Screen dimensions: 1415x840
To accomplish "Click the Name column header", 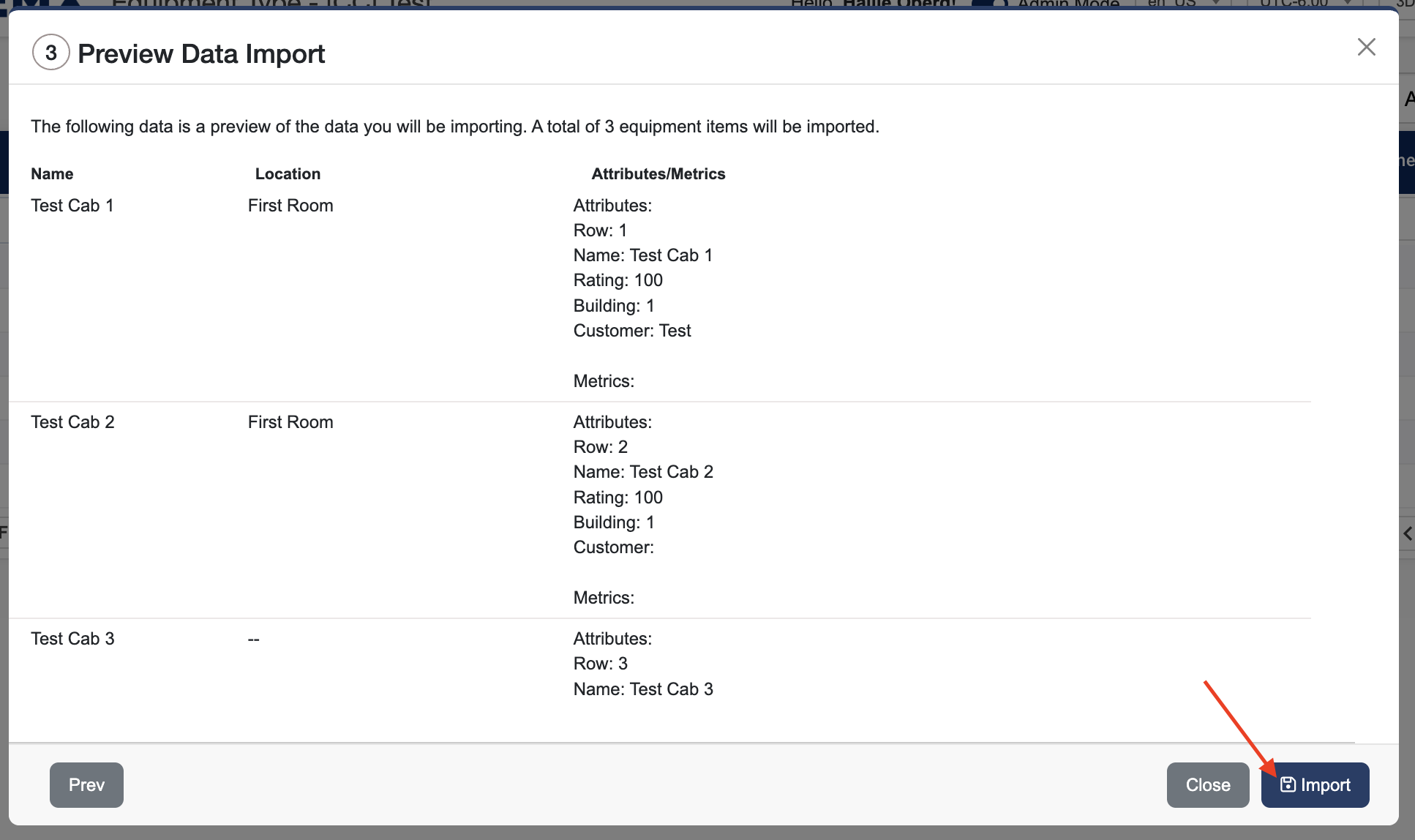I will tap(52, 173).
